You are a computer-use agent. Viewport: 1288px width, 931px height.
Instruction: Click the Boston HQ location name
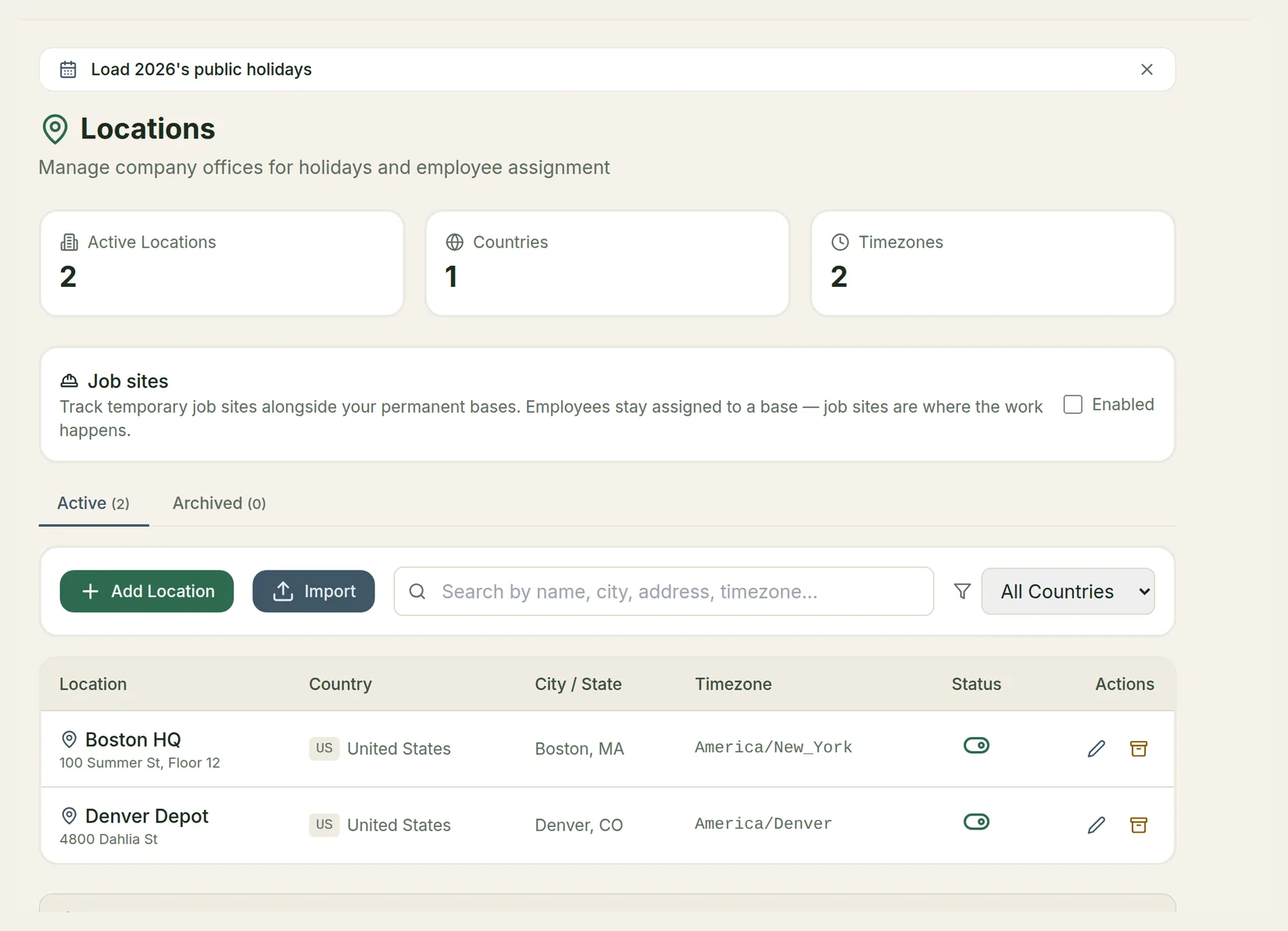(x=133, y=739)
